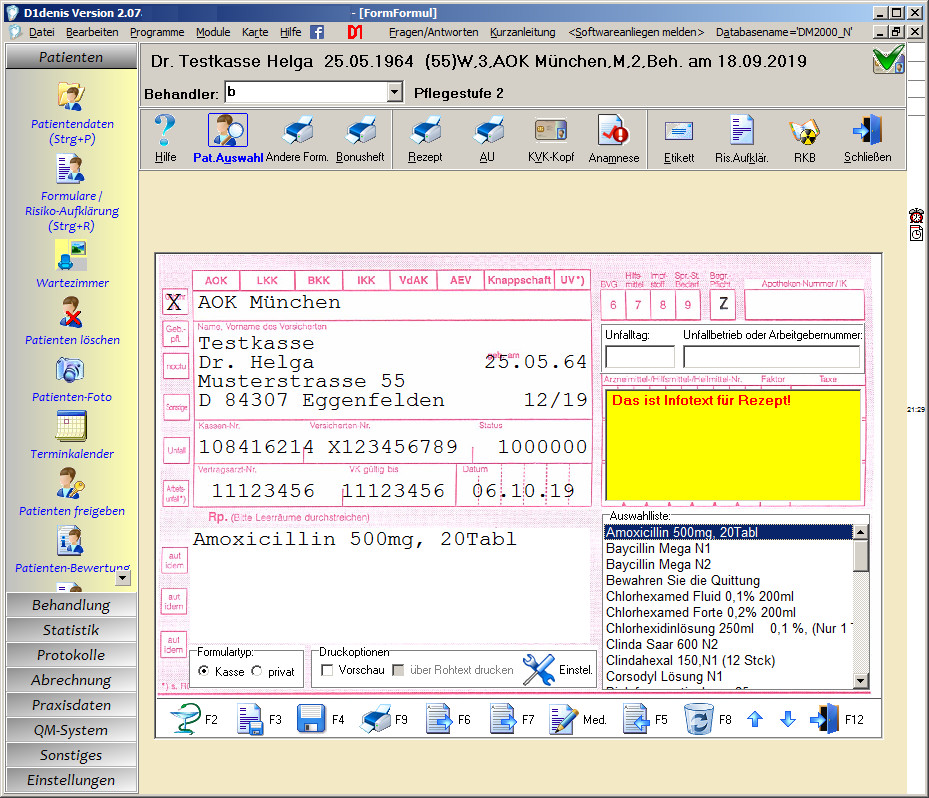Open the Programme menu
This screenshot has height=798, width=929.
(157, 32)
